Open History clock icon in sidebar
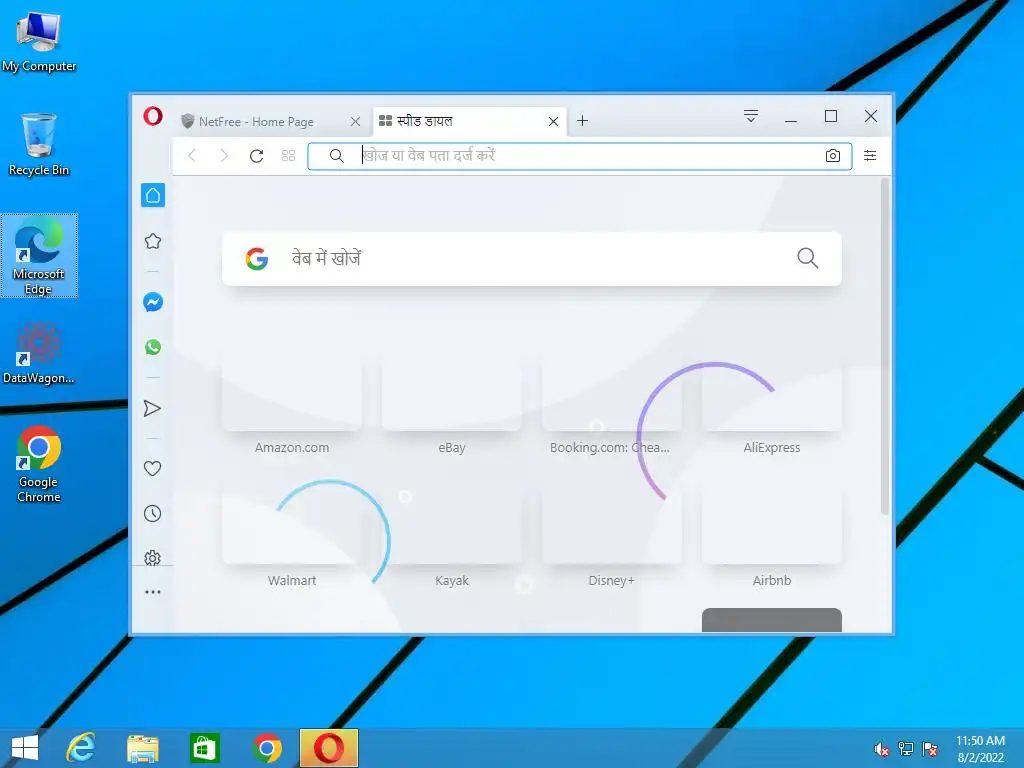Viewport: 1024px width, 768px height. coord(152,513)
